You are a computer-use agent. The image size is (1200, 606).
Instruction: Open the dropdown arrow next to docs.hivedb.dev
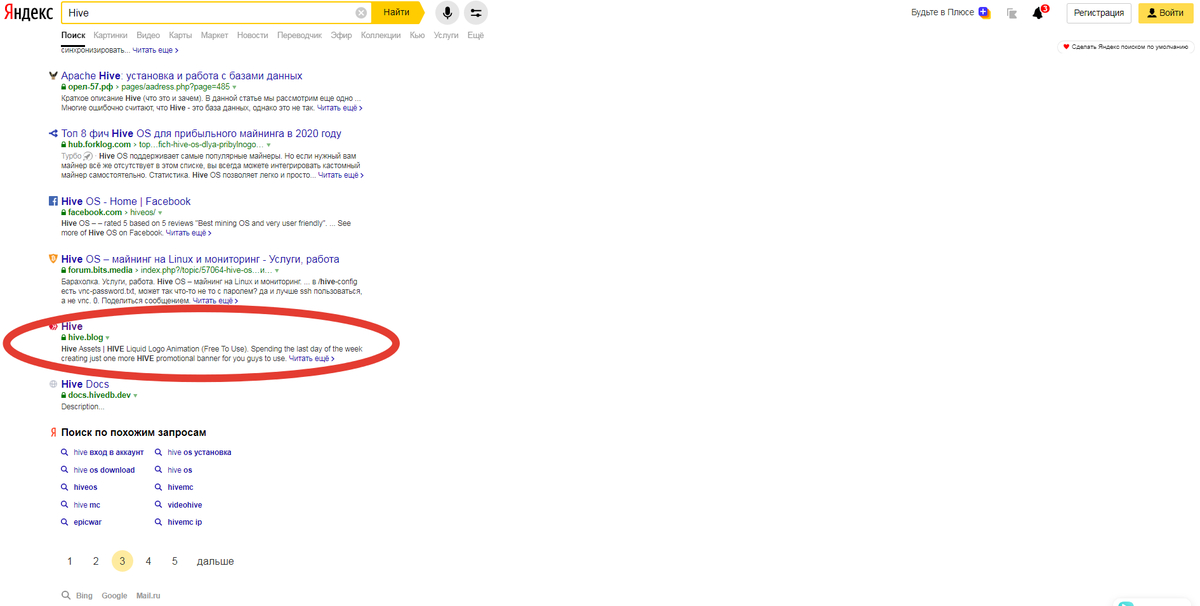click(135, 396)
